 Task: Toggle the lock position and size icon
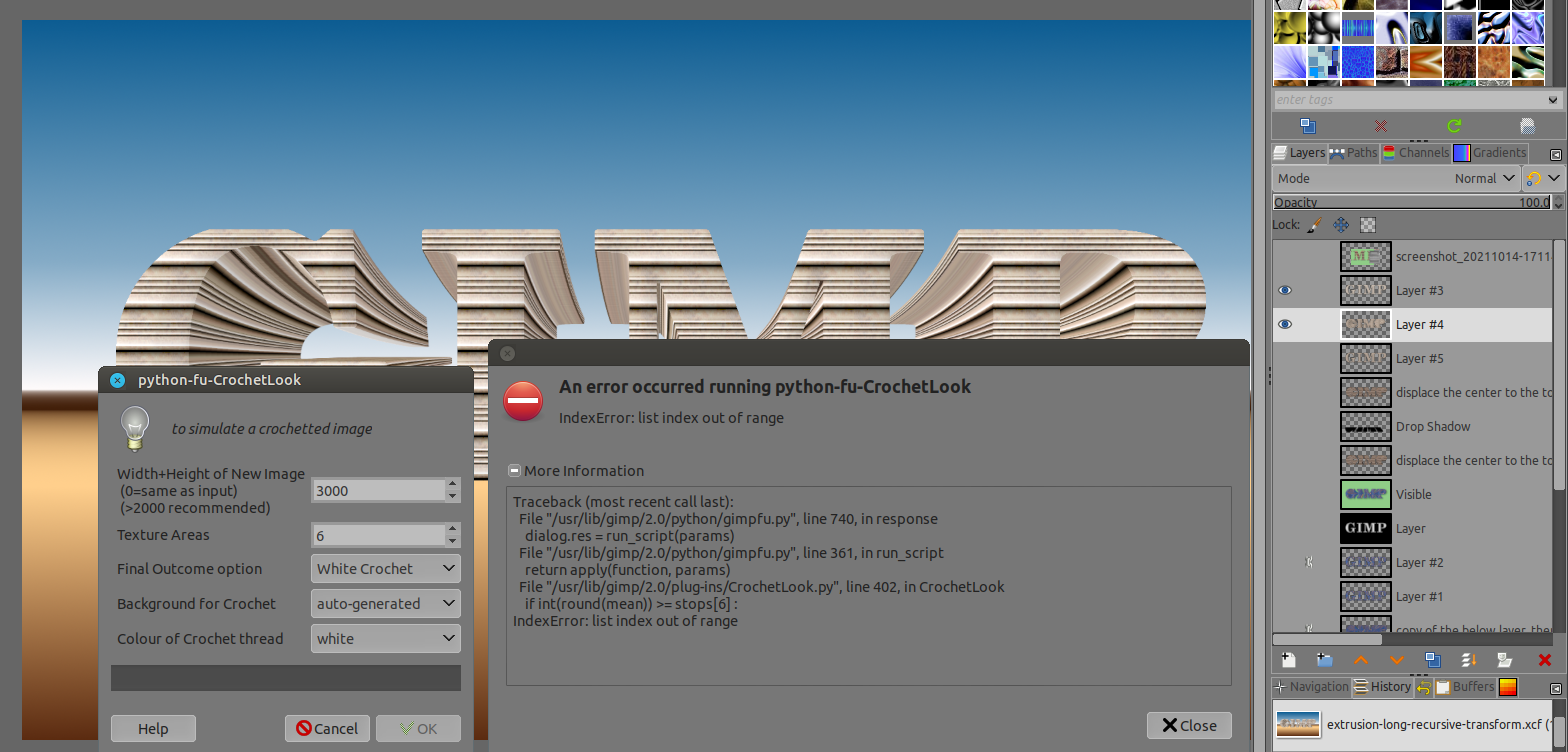point(1341,225)
